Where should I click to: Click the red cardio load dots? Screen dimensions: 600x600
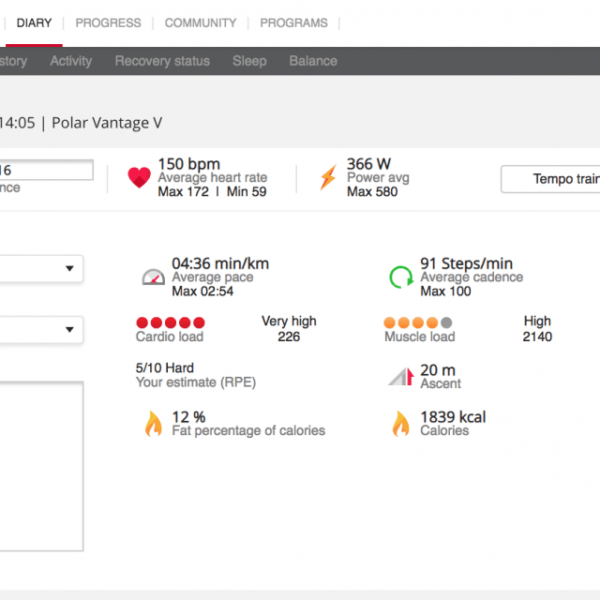pos(170,323)
